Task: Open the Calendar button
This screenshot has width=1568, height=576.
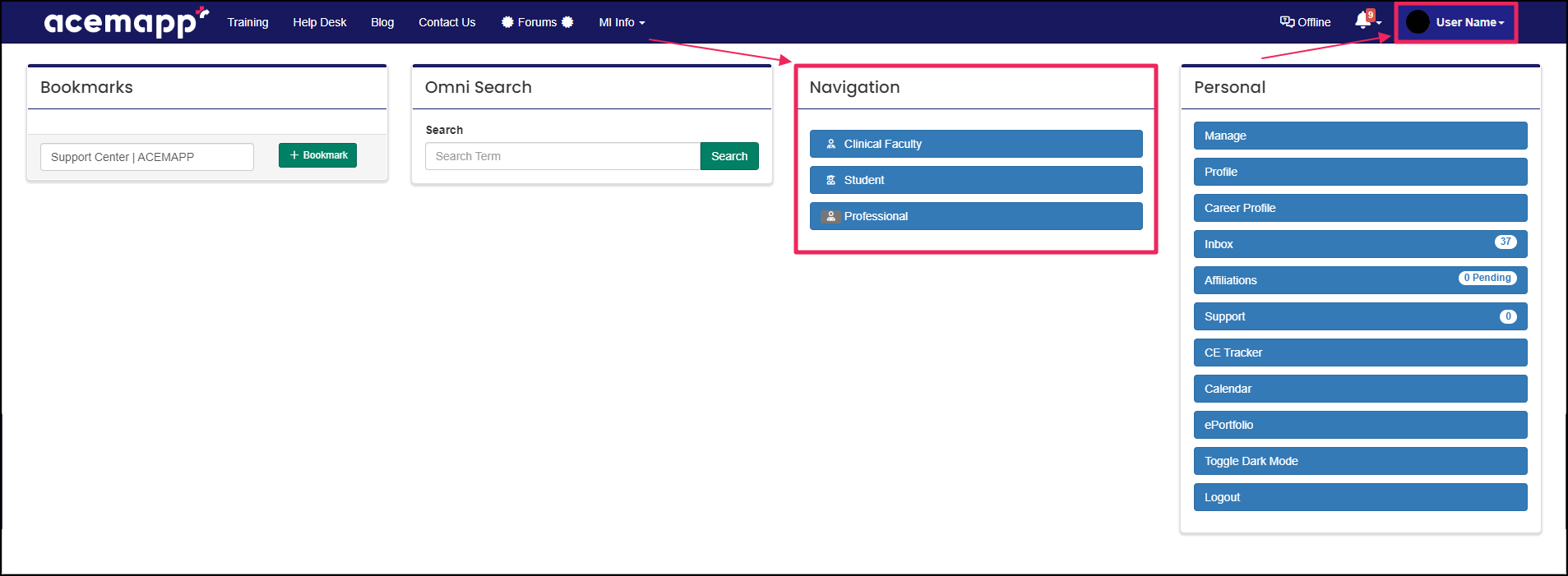Action: point(1361,389)
